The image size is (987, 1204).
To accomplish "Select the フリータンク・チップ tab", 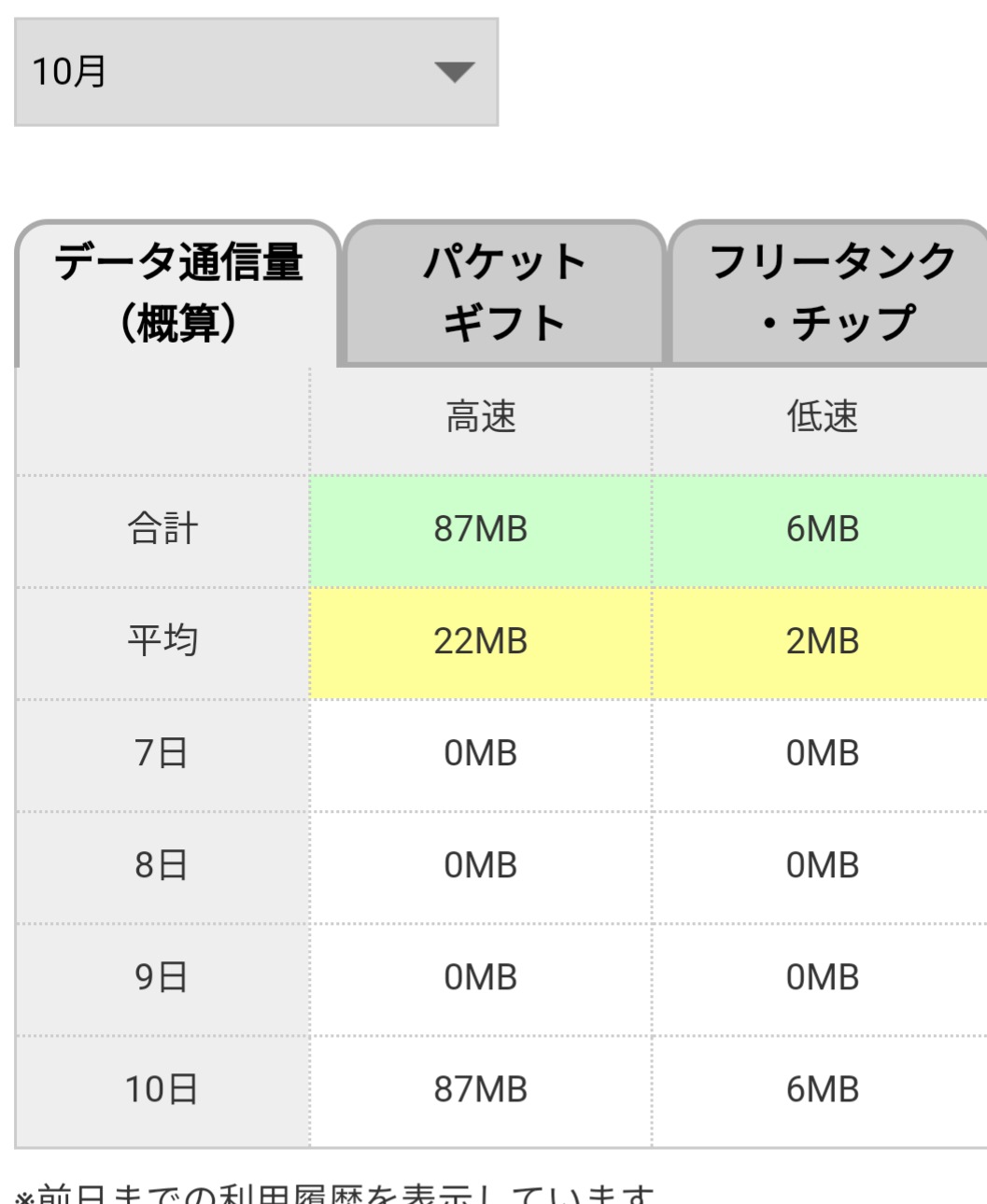I will 831,292.
